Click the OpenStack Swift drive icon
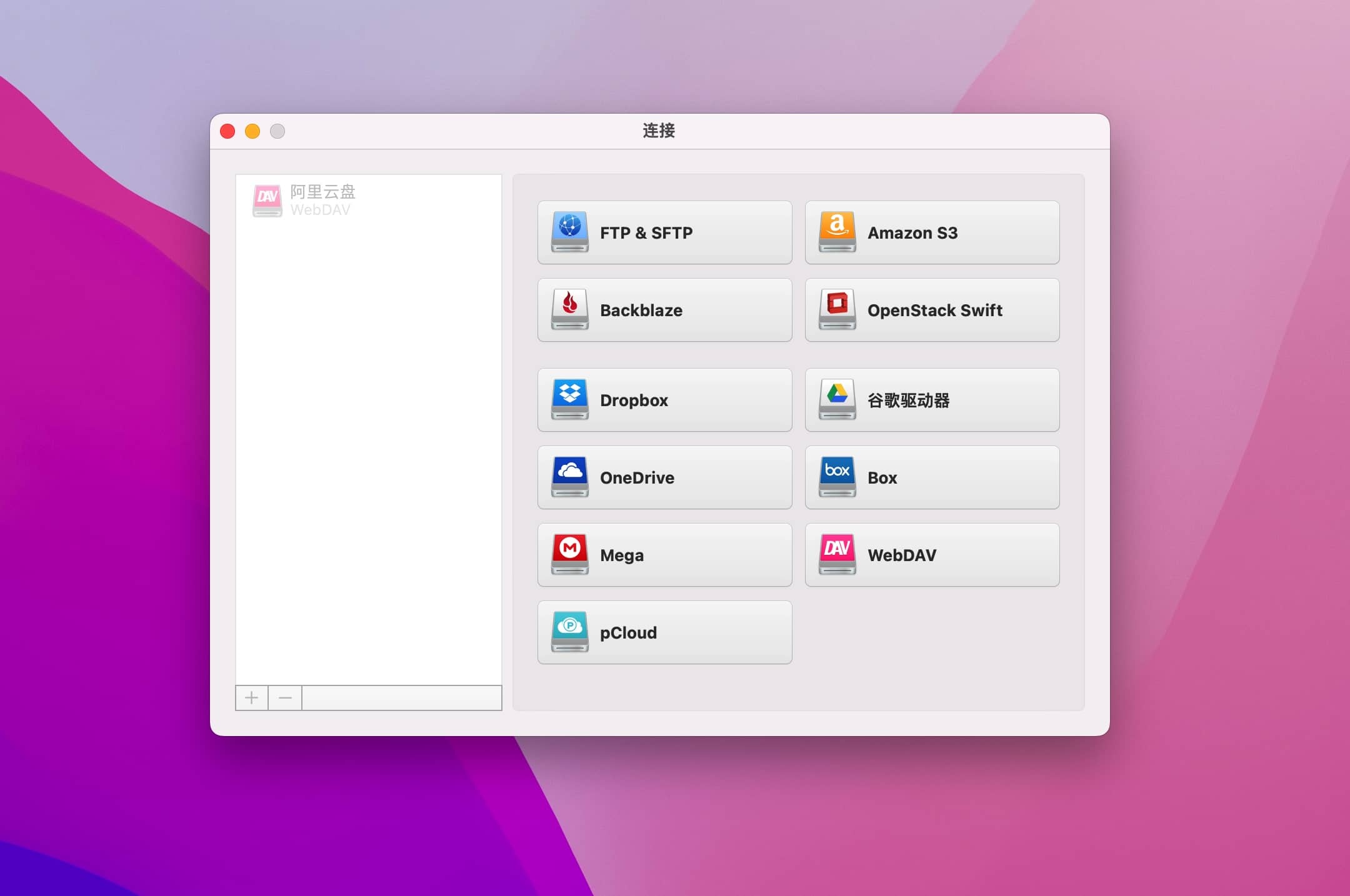Viewport: 1350px width, 896px height. 837,309
